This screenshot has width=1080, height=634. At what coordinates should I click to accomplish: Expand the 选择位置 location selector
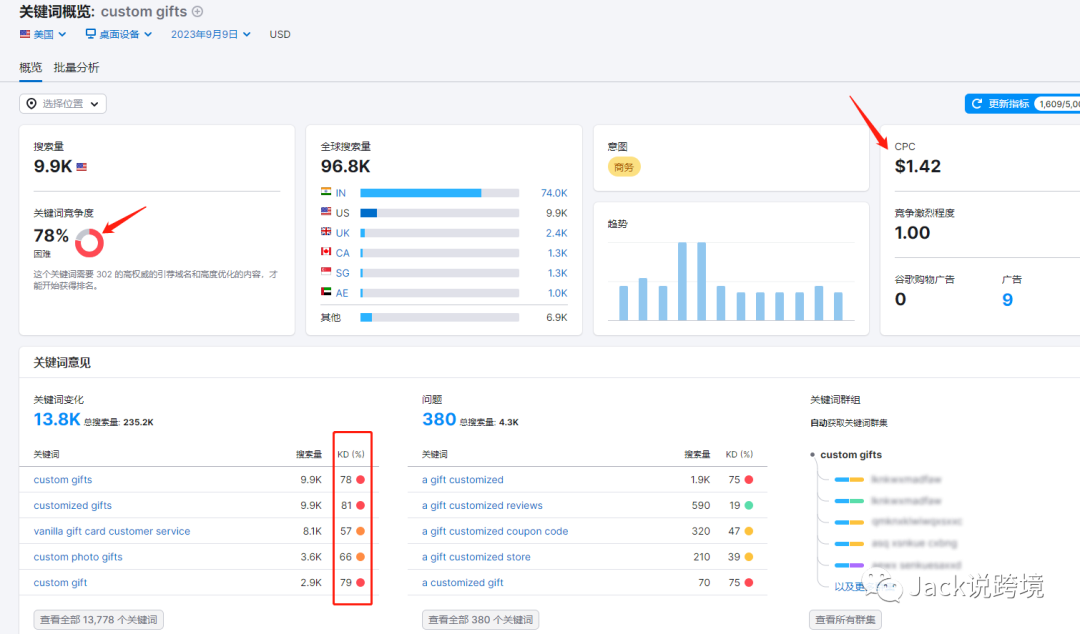[63, 103]
